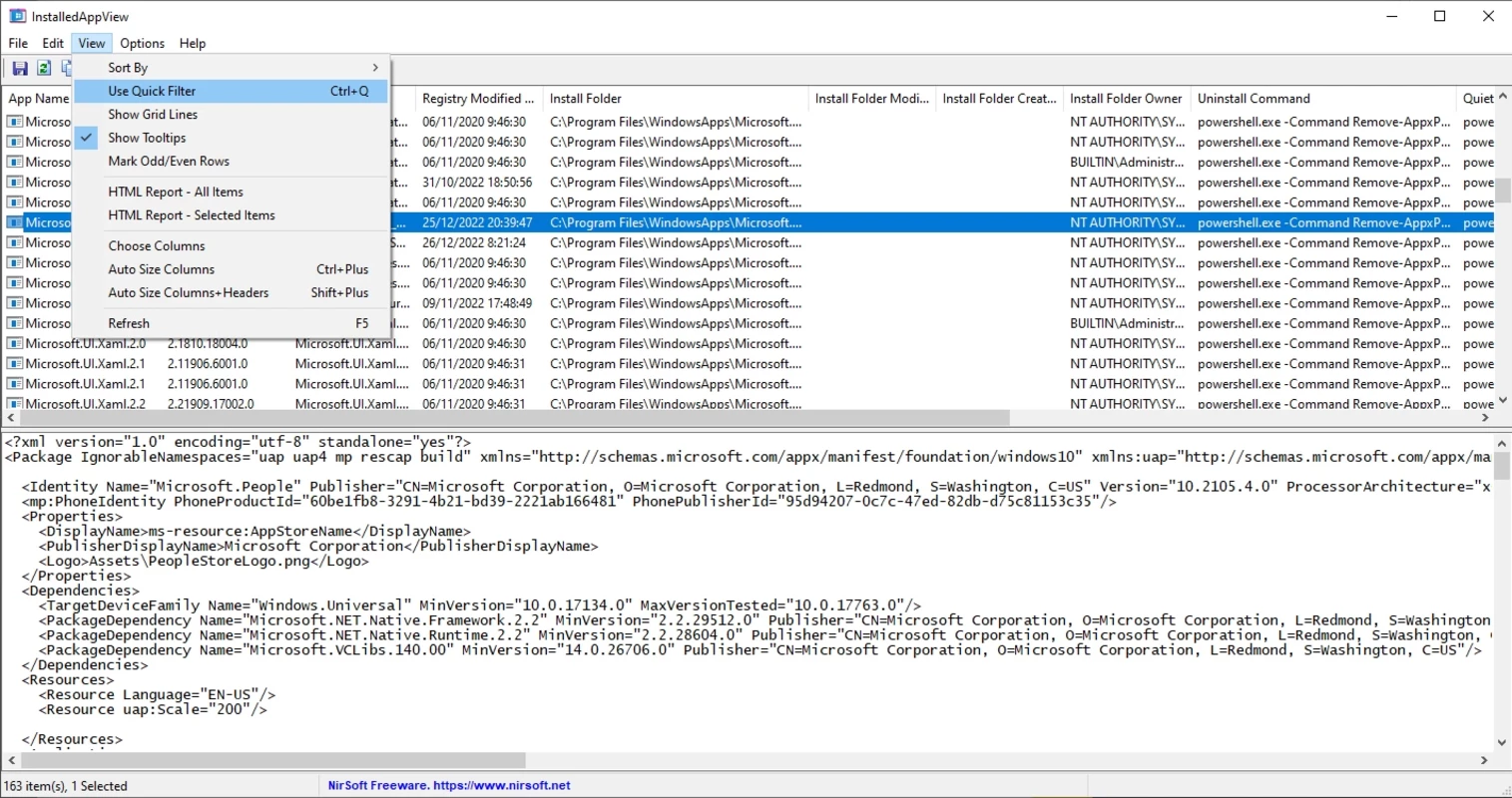Click the app icon on the 26/12/2022 8:21:24 row
The width and height of the screenshot is (1512, 798).
pos(15,242)
